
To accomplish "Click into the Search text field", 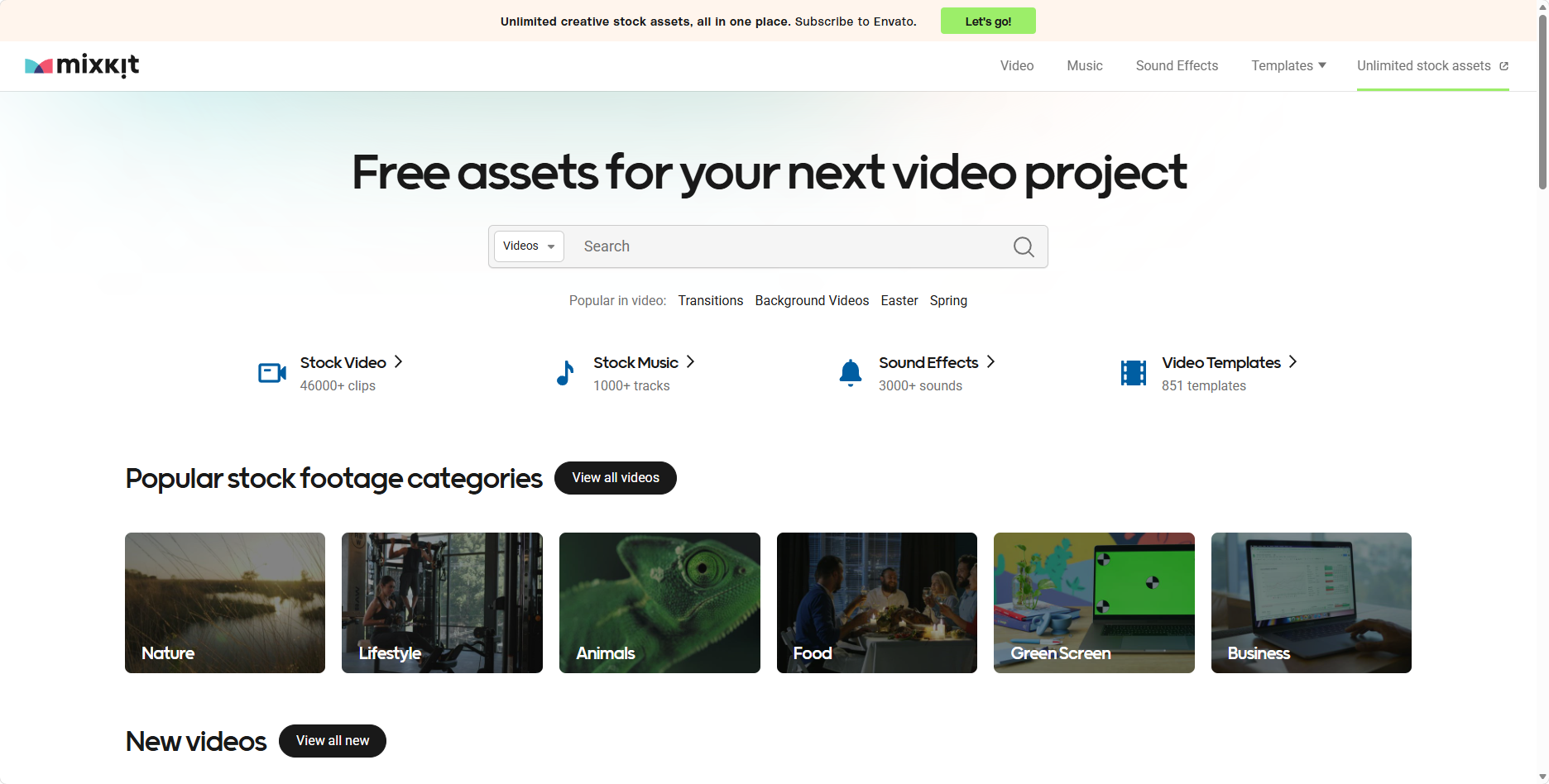I will point(786,246).
